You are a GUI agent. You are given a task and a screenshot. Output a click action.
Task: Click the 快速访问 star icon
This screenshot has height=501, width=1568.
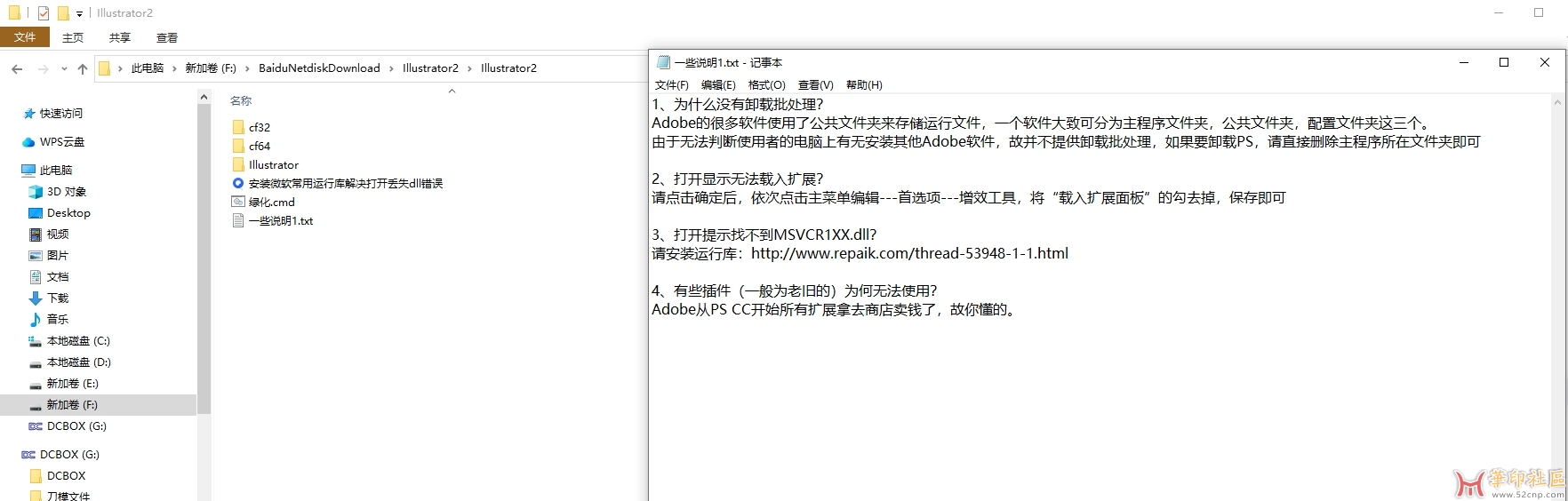(x=29, y=114)
